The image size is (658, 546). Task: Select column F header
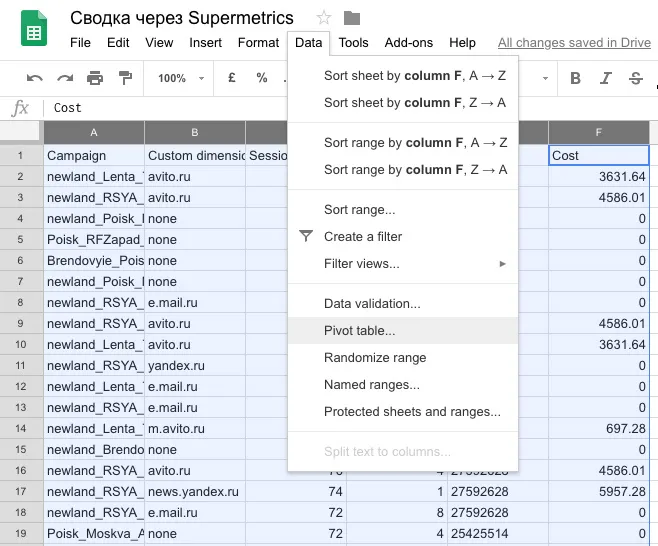pos(599,133)
